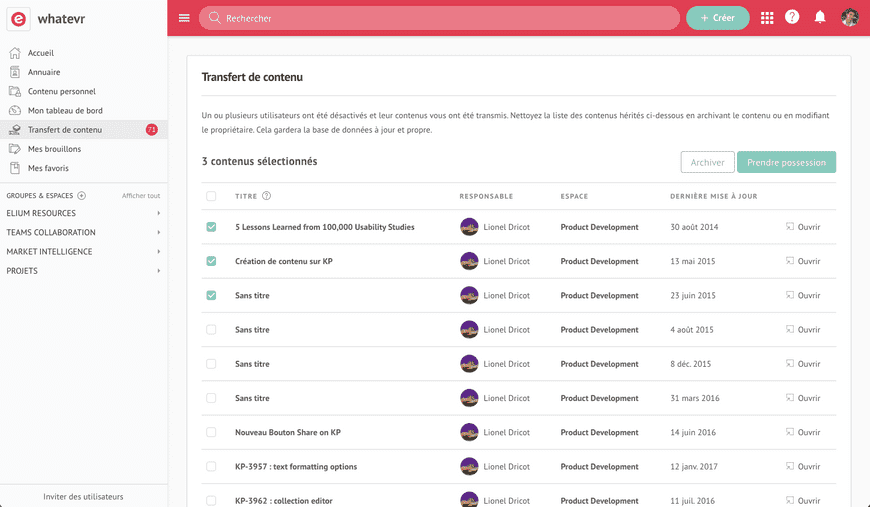Viewport: 870px width, 507px height.
Task: Check Sans titre 4 août 2015 checkbox
Action: pyautogui.click(x=211, y=329)
